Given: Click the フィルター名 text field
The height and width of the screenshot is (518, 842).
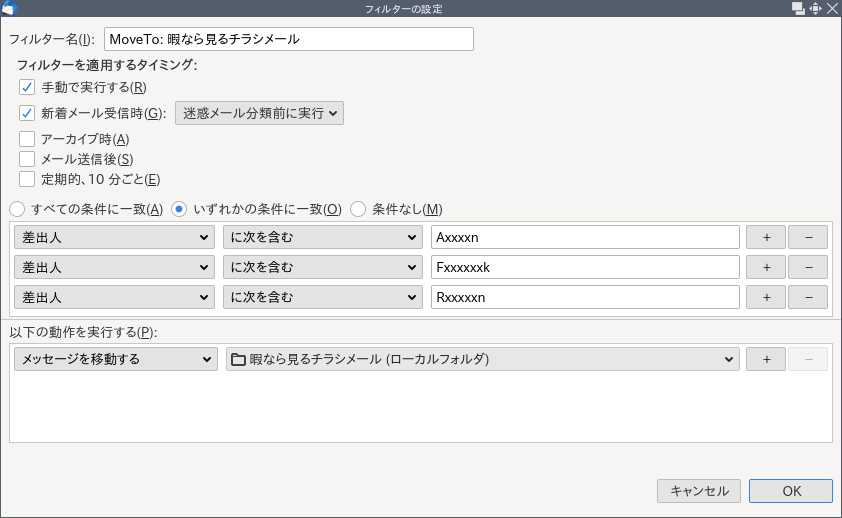Looking at the screenshot, I should click(x=288, y=39).
